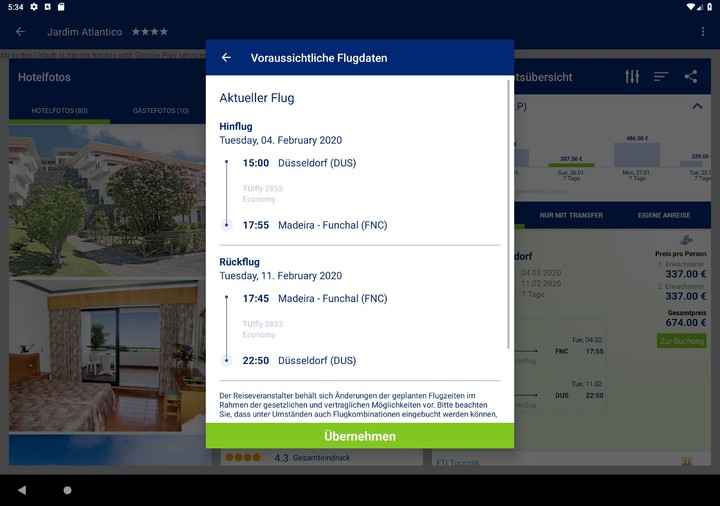This screenshot has height=506, width=720.
Task: Tap the Jardim Atlantico hotel title
Action: tap(84, 32)
